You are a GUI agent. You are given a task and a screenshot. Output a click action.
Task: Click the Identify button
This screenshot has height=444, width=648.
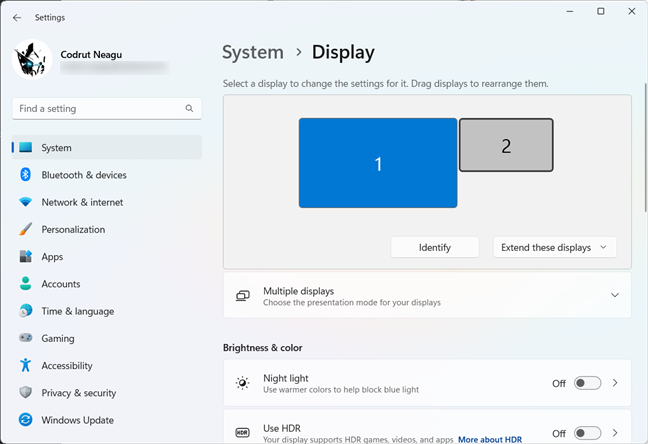click(x=435, y=247)
